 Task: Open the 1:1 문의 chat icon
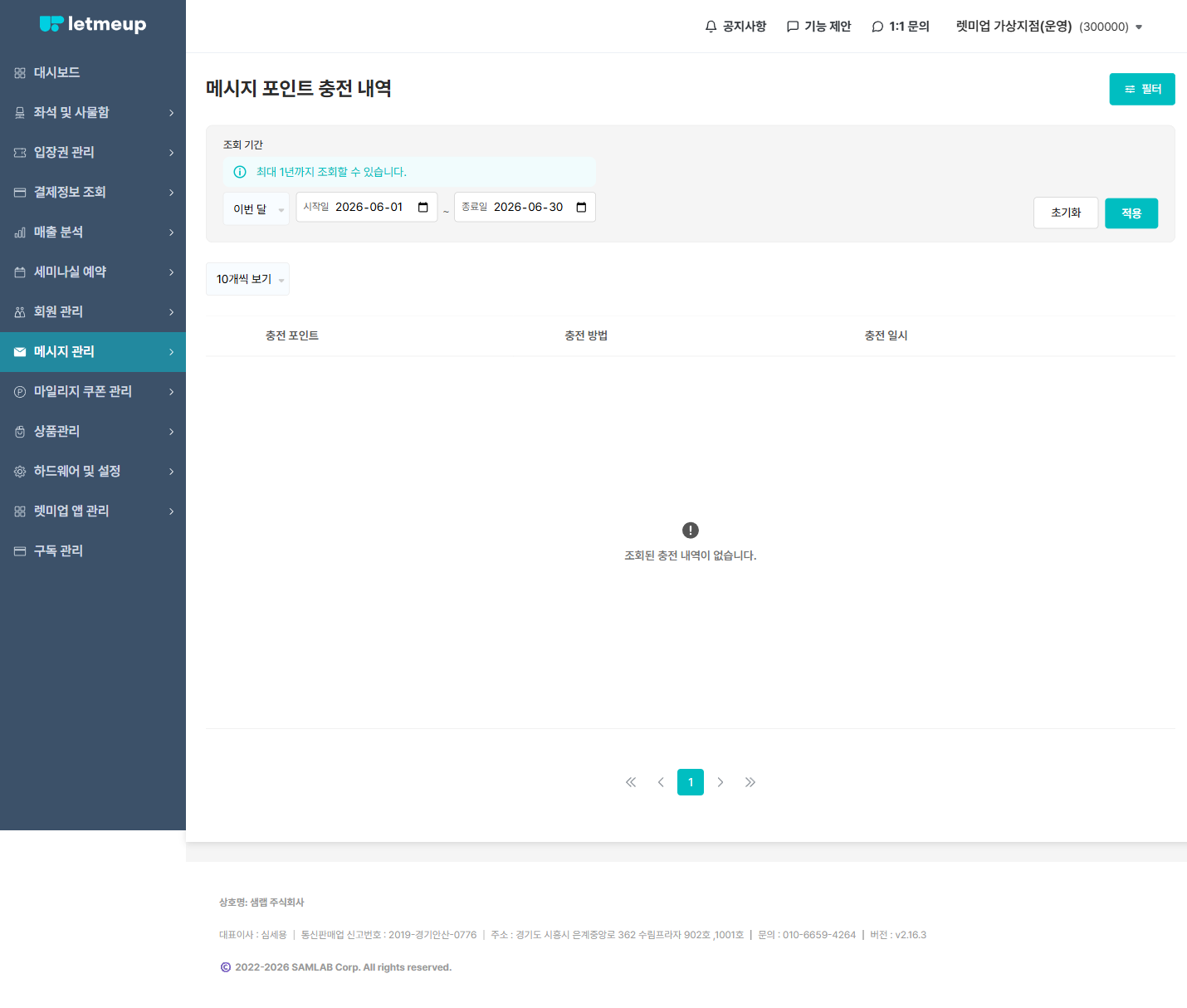(x=877, y=27)
